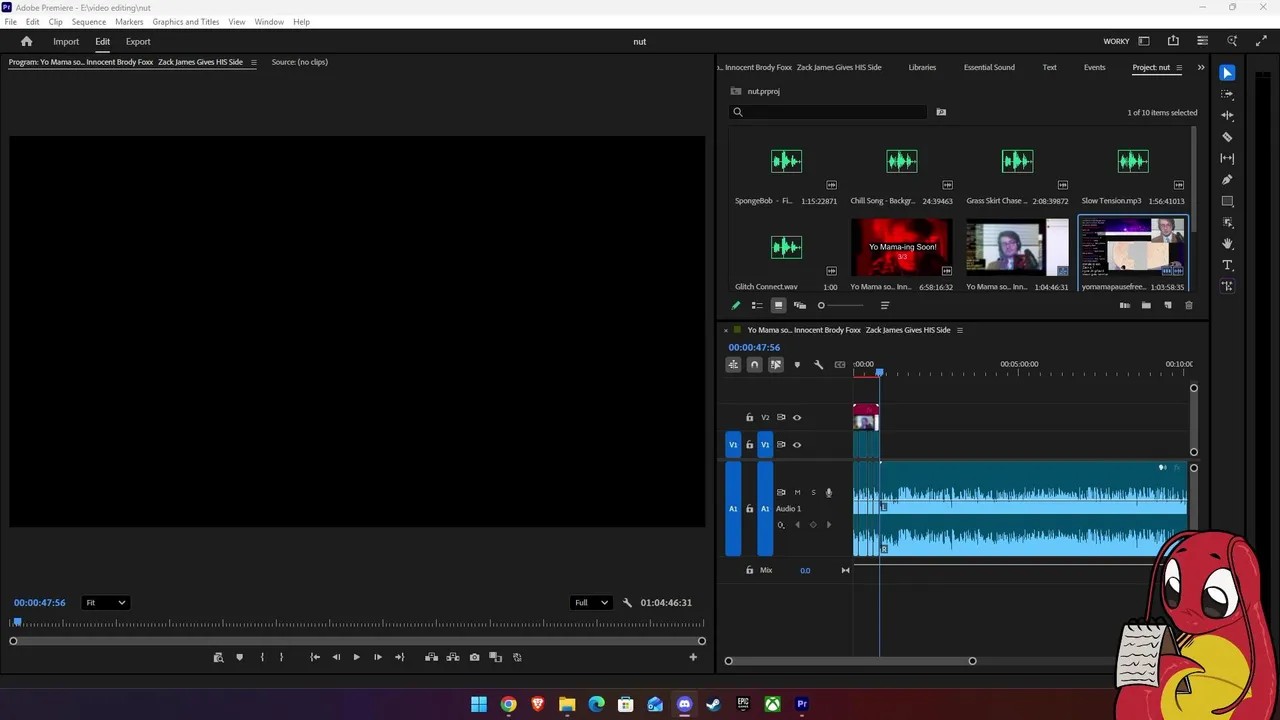Switch project panel to list view

tap(757, 305)
